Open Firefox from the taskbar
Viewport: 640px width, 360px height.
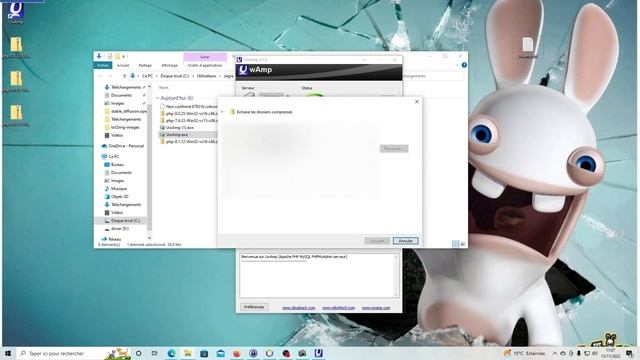click(x=237, y=353)
